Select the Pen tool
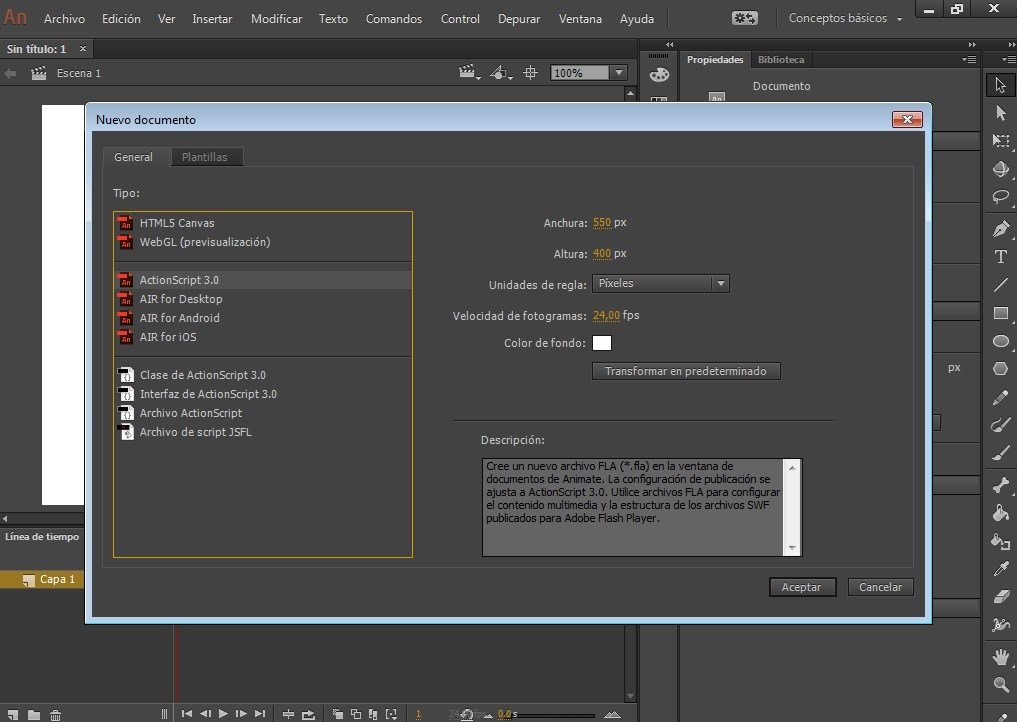This screenshot has width=1017, height=722. click(1000, 228)
